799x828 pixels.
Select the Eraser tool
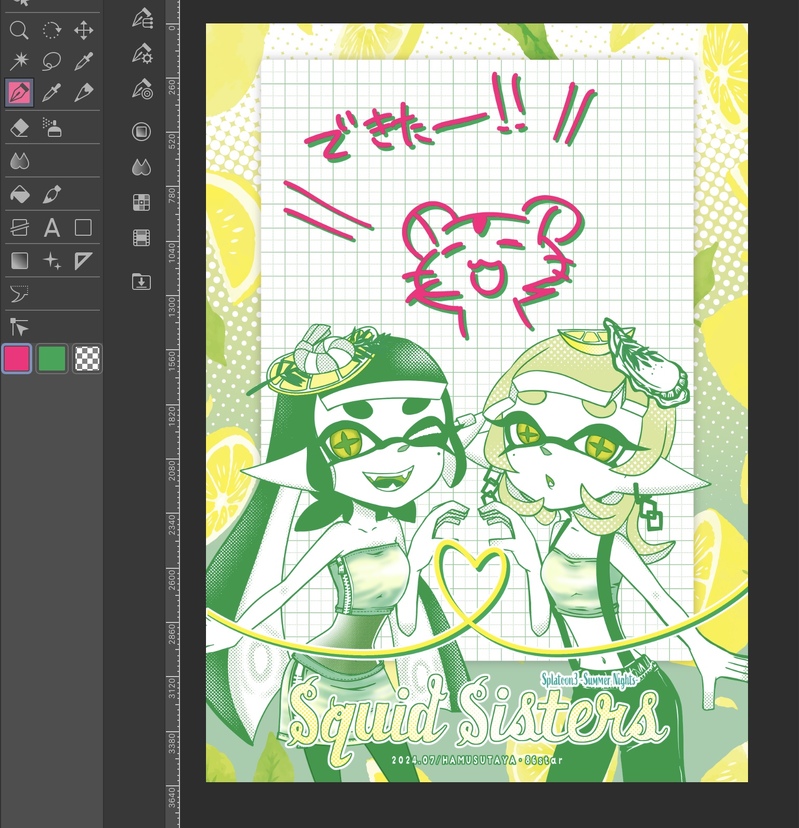(19, 128)
